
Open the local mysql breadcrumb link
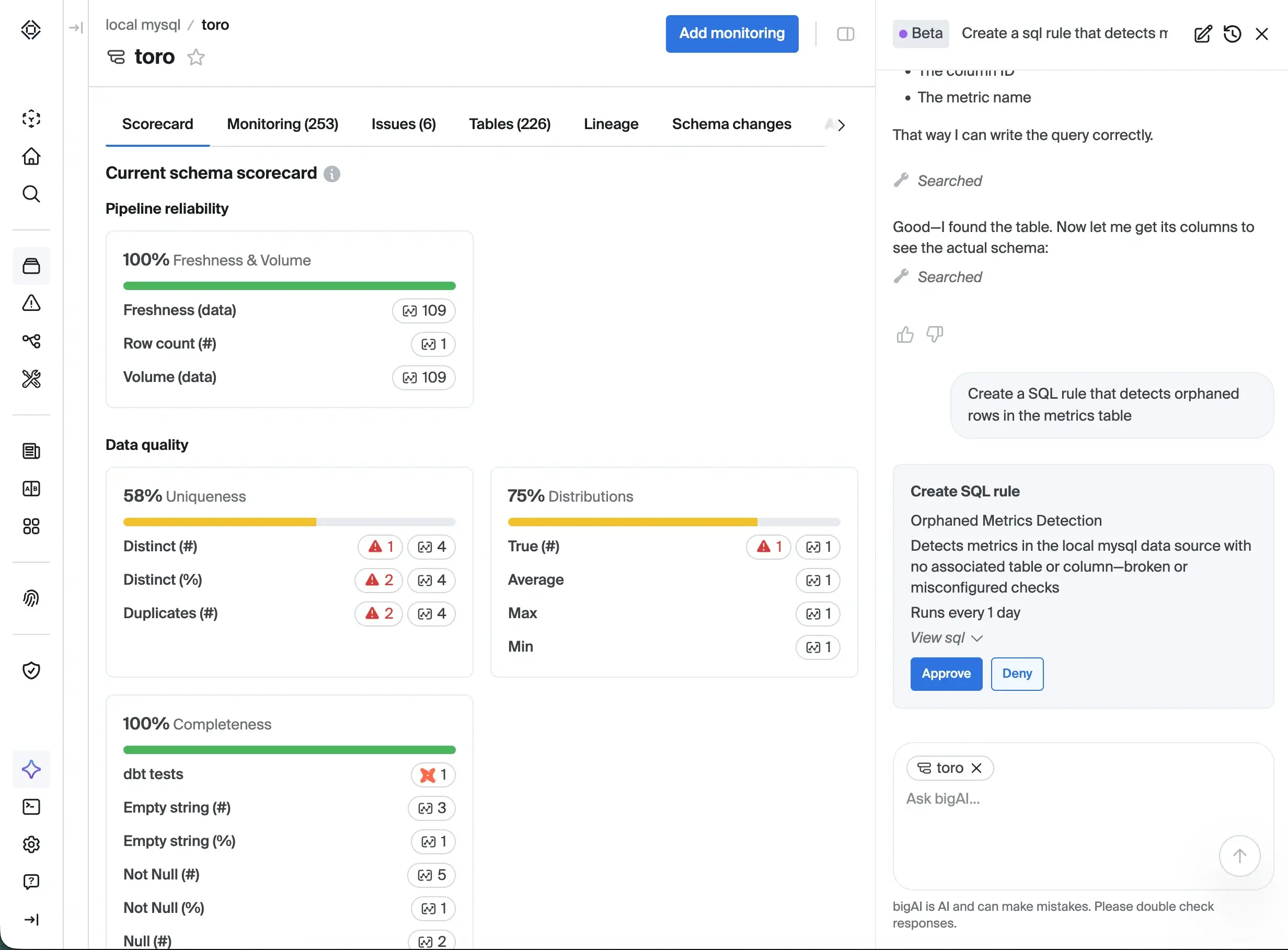(143, 25)
